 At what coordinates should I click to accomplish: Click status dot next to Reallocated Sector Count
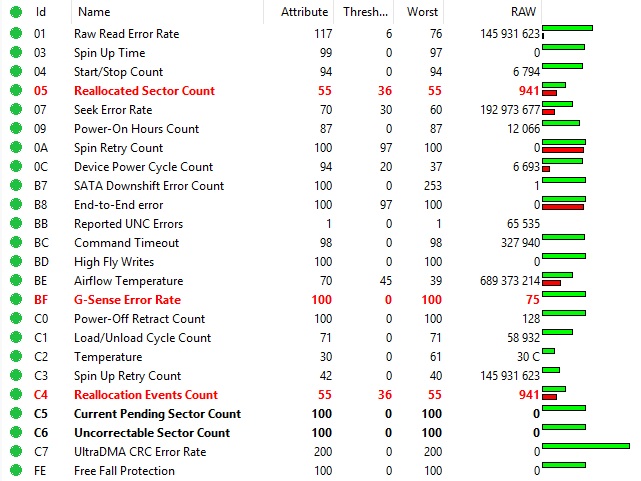[16, 90]
